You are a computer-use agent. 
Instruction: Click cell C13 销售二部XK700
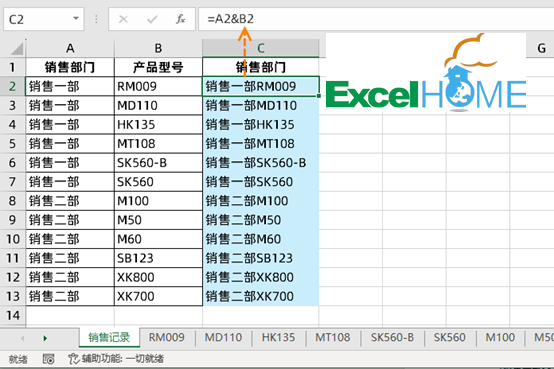click(x=261, y=296)
